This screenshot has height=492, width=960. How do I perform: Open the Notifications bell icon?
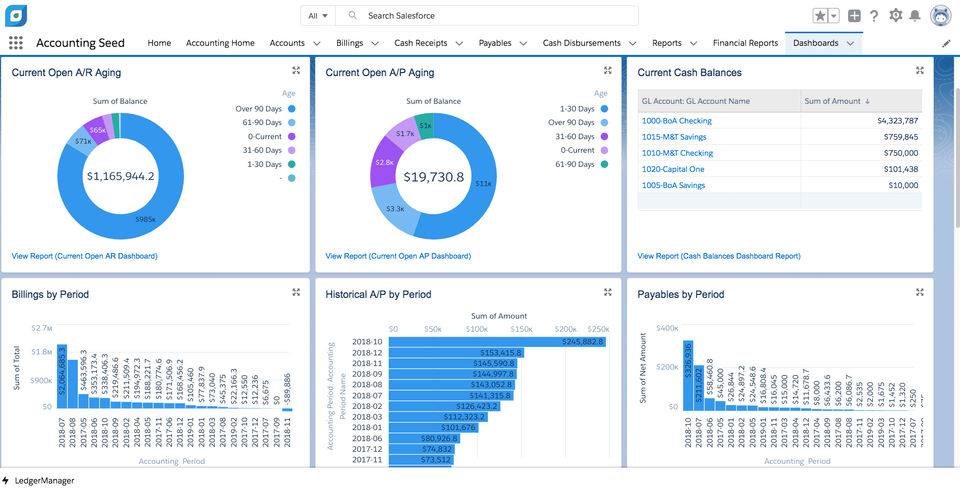pyautogui.click(x=915, y=16)
